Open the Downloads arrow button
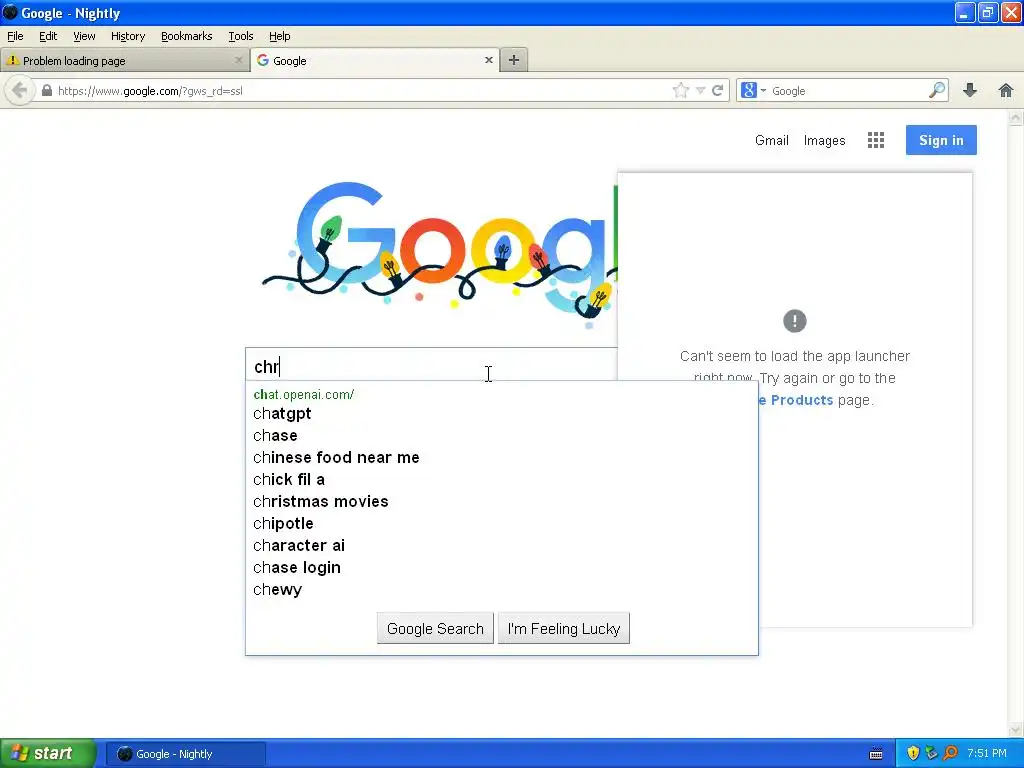This screenshot has width=1024, height=768. coord(970,90)
